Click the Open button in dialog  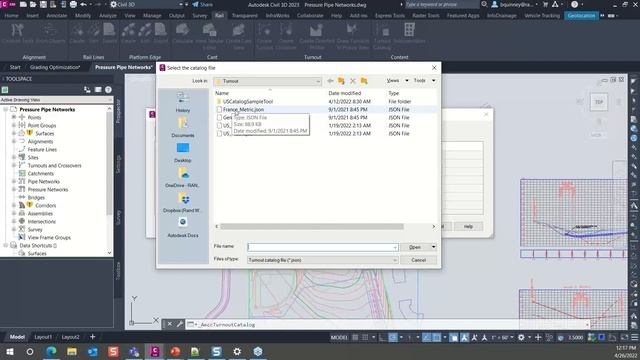pyautogui.click(x=415, y=247)
